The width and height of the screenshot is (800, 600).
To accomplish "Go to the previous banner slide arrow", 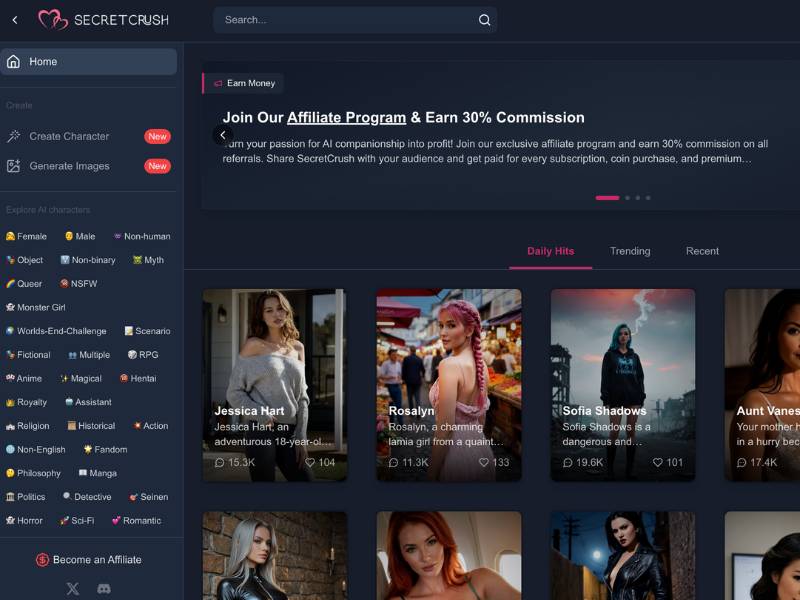I will pos(223,135).
